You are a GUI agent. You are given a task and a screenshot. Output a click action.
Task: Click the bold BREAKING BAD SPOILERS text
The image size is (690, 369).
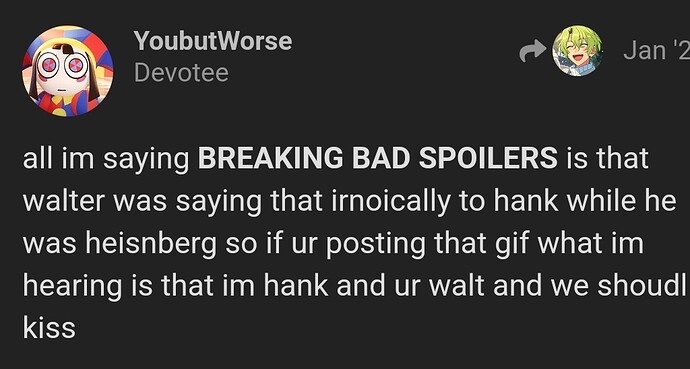coord(378,158)
